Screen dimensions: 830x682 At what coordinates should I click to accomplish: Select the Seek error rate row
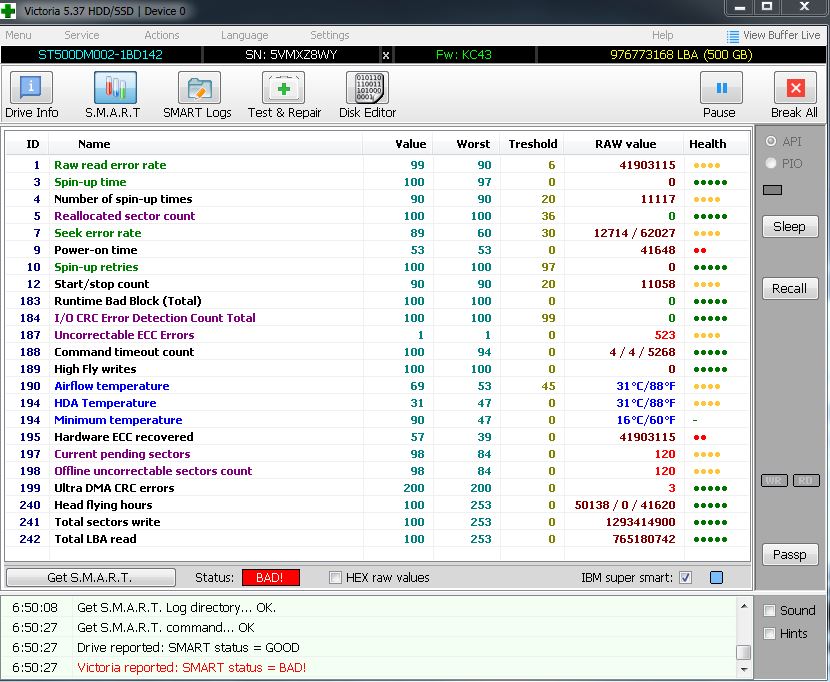pyautogui.click(x=377, y=233)
